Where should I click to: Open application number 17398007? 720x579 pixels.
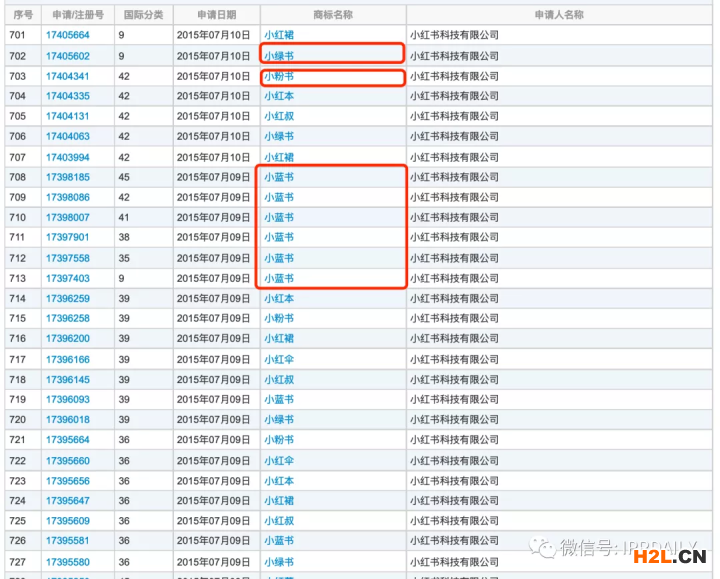[x=68, y=218]
